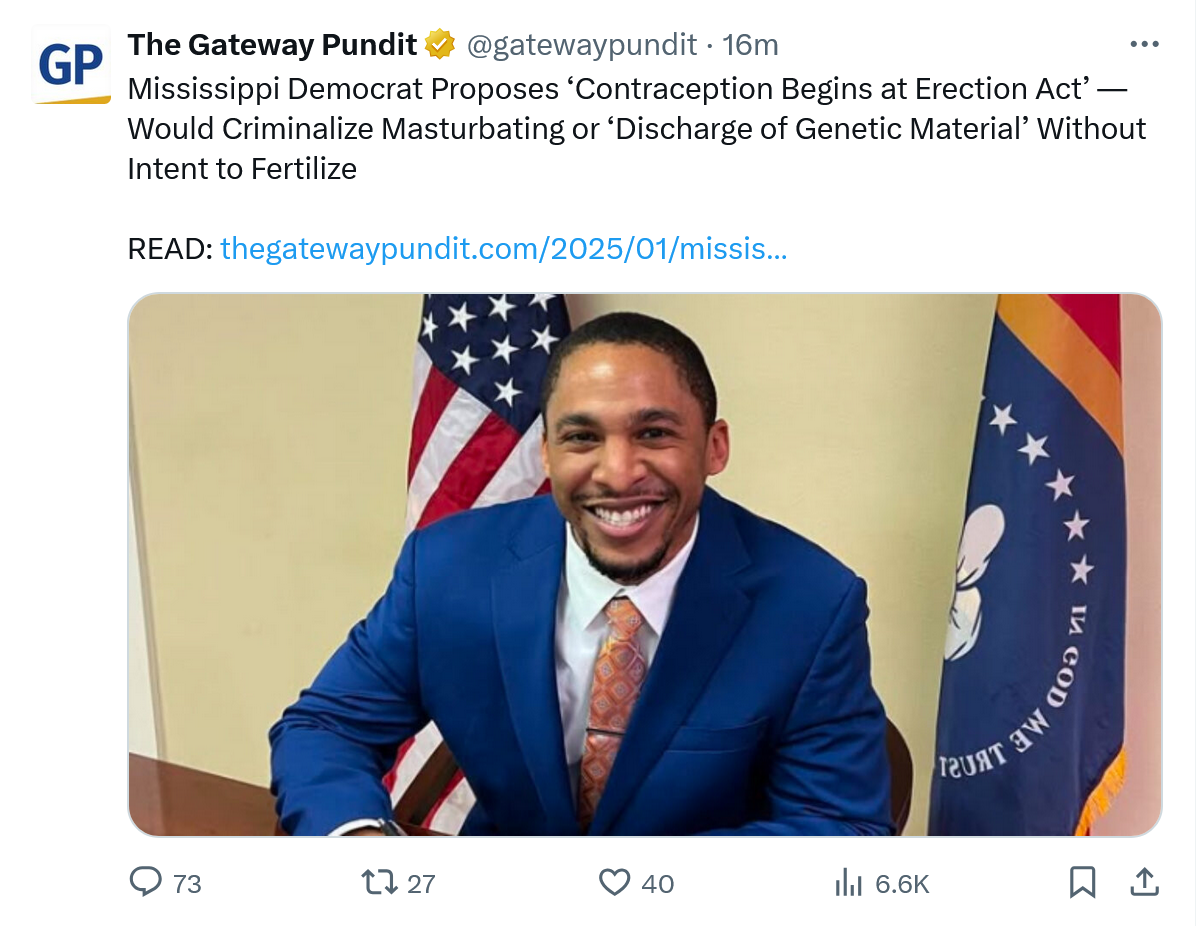The width and height of the screenshot is (1196, 926).
Task: Like the Gateway Pundit post
Action: pos(614,882)
